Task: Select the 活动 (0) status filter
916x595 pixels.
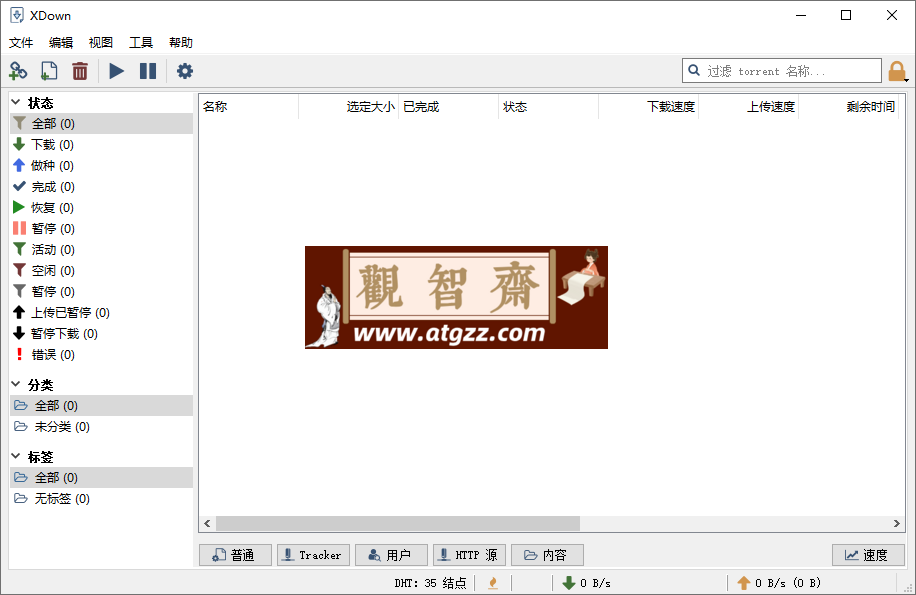Action: coord(102,250)
